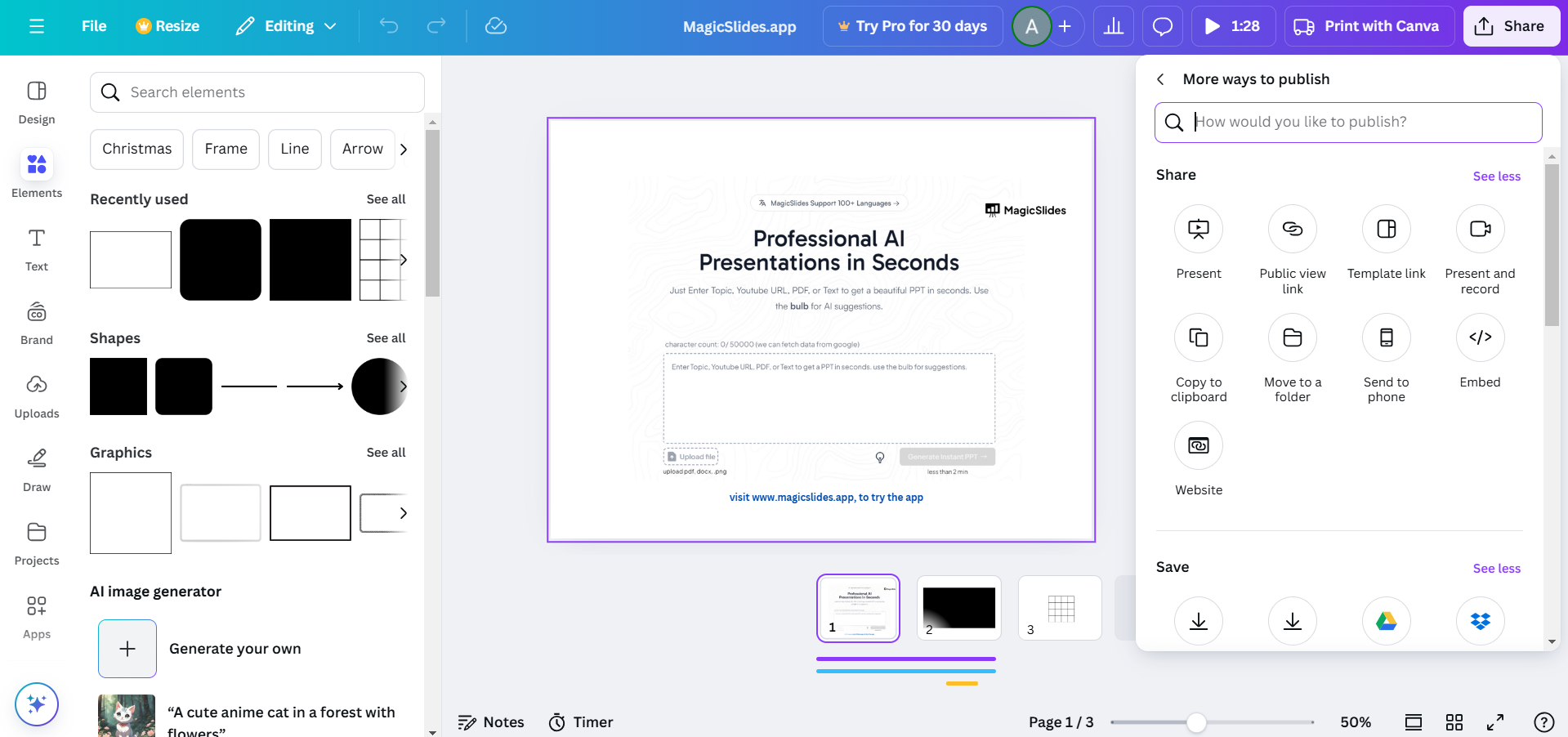1568x737 pixels.
Task: Save to Google Drive
Action: point(1387,621)
